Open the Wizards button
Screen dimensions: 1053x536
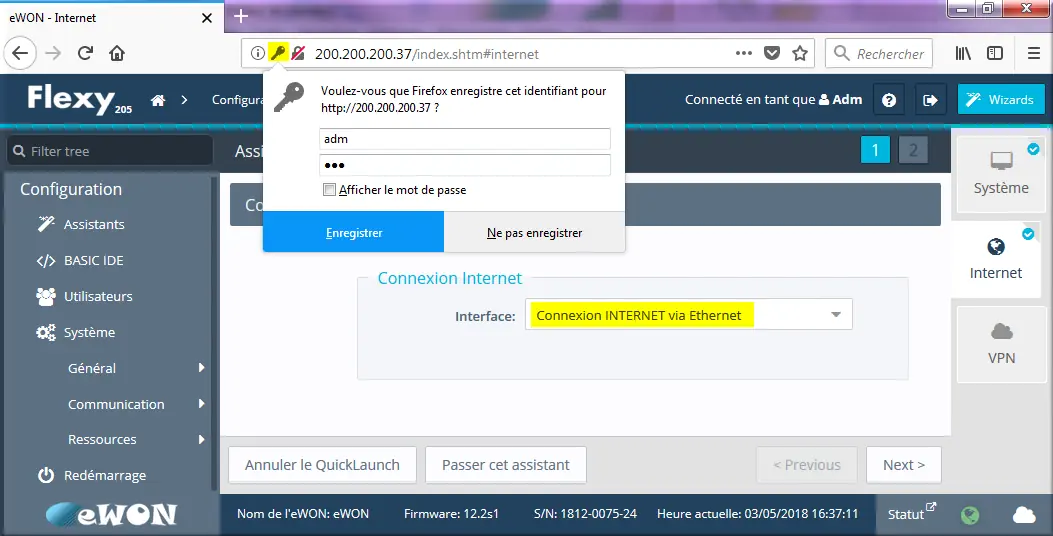tap(1001, 99)
